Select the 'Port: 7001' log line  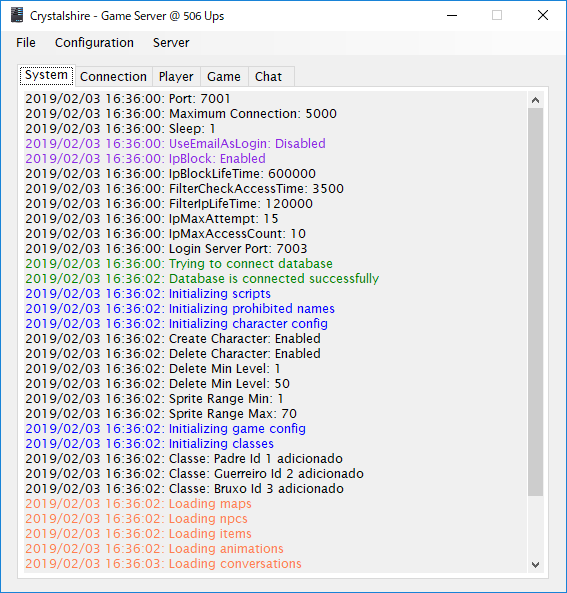pyautogui.click(x=128, y=99)
